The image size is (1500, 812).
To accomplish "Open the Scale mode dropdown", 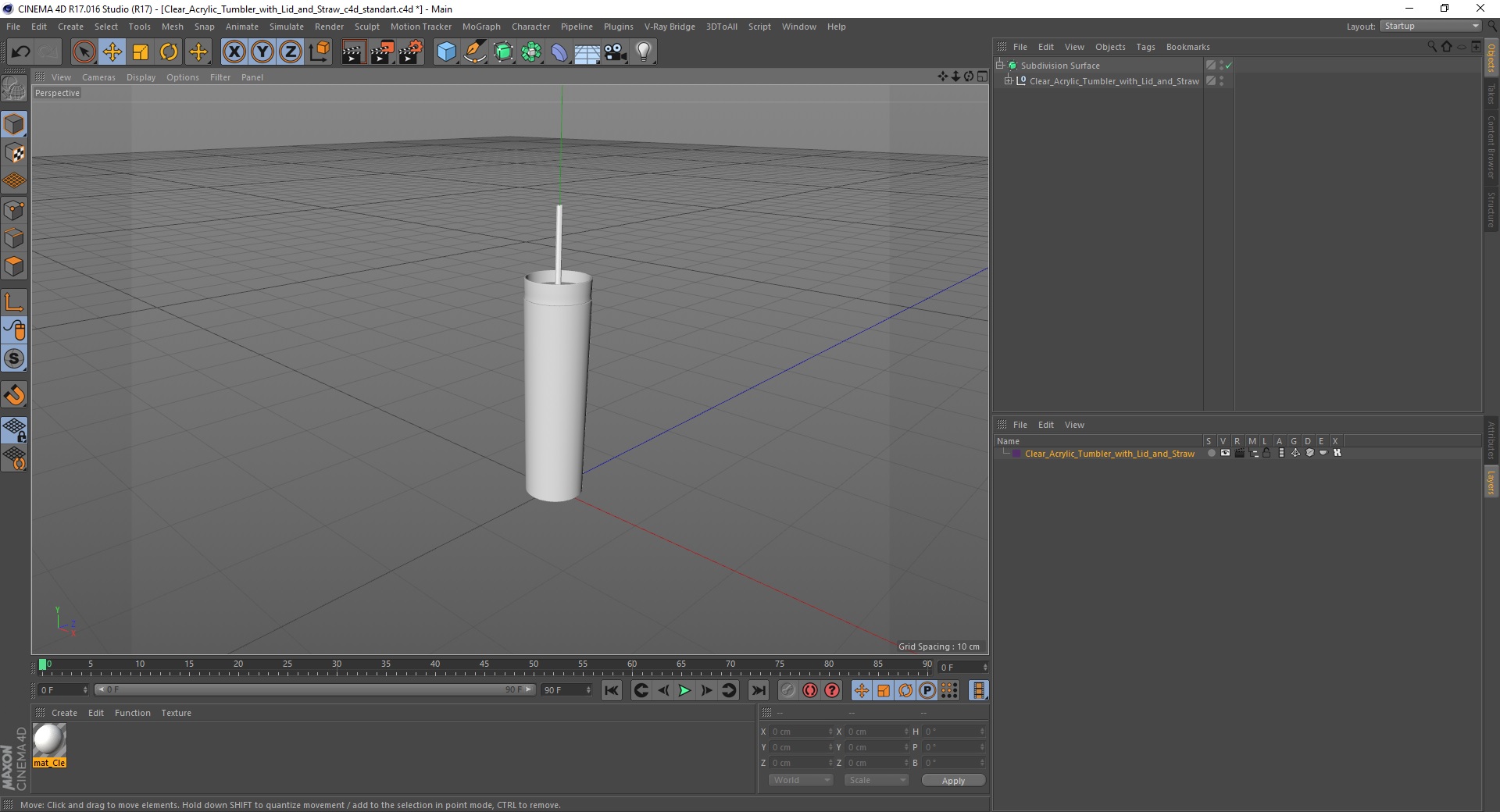I will (877, 780).
